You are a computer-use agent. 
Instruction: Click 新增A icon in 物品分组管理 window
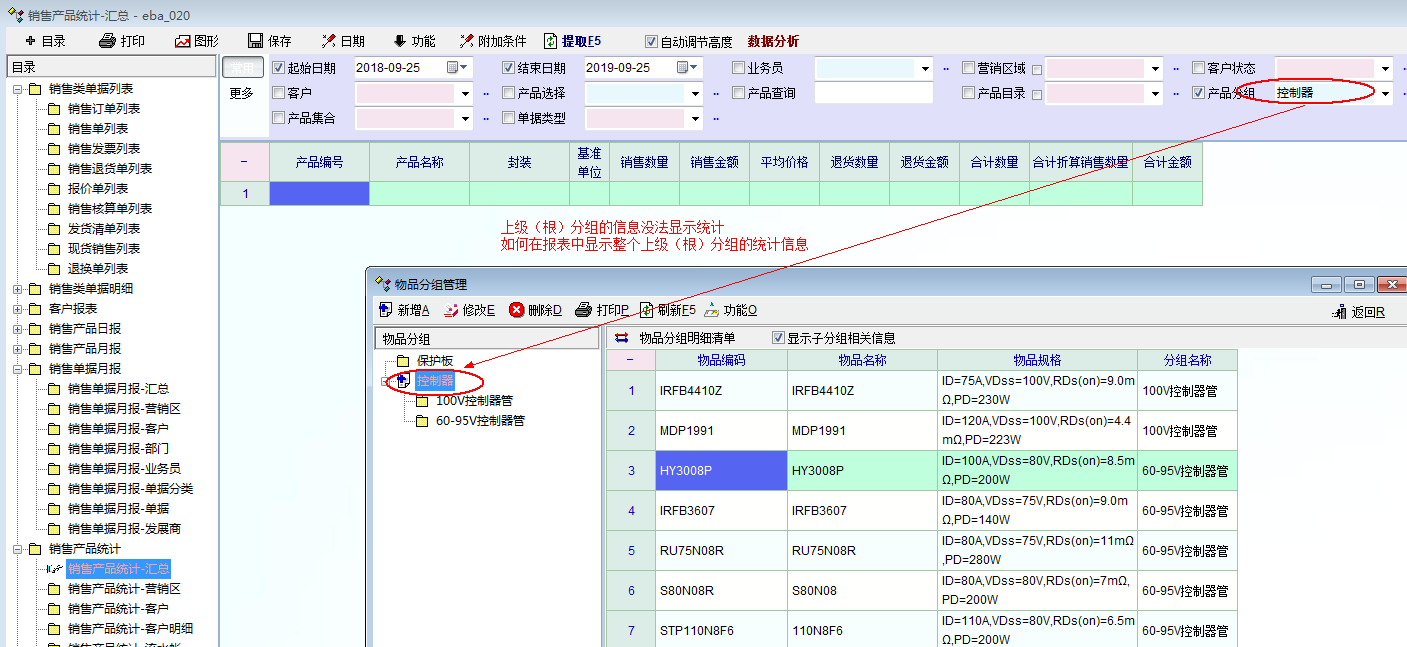pyautogui.click(x=386, y=310)
